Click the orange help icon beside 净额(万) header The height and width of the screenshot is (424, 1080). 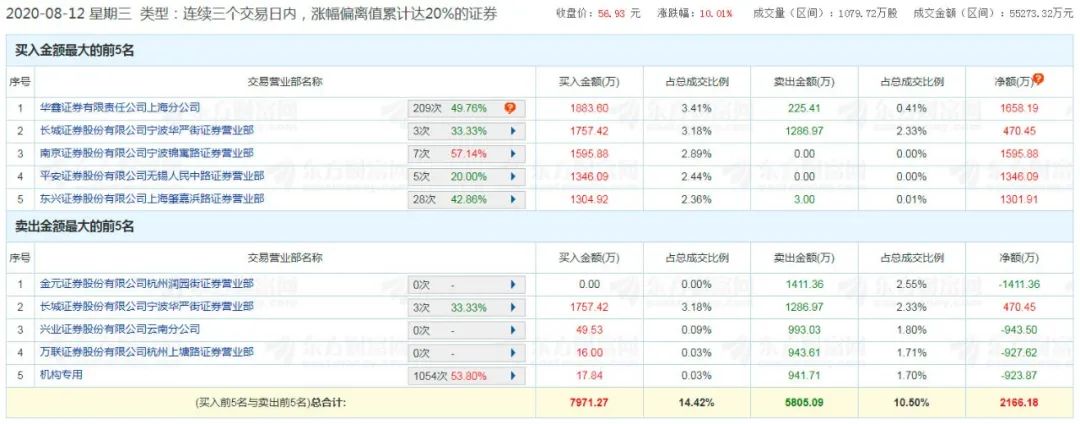coord(1039,79)
